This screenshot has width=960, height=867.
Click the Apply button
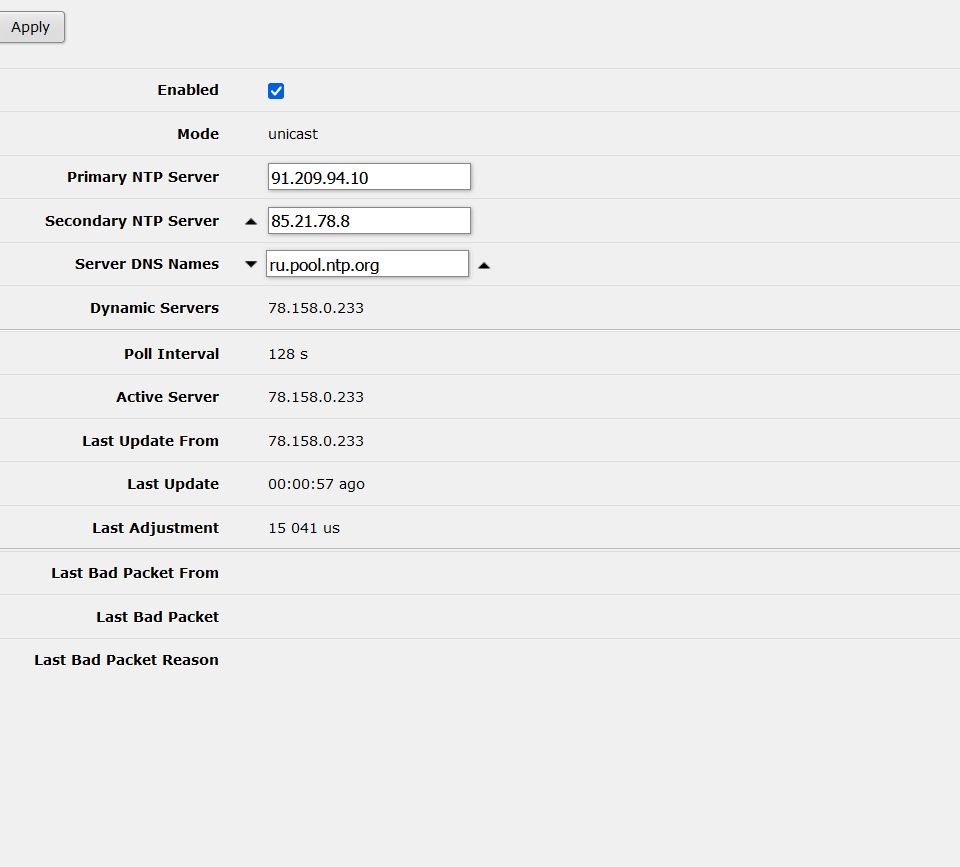click(x=31, y=27)
